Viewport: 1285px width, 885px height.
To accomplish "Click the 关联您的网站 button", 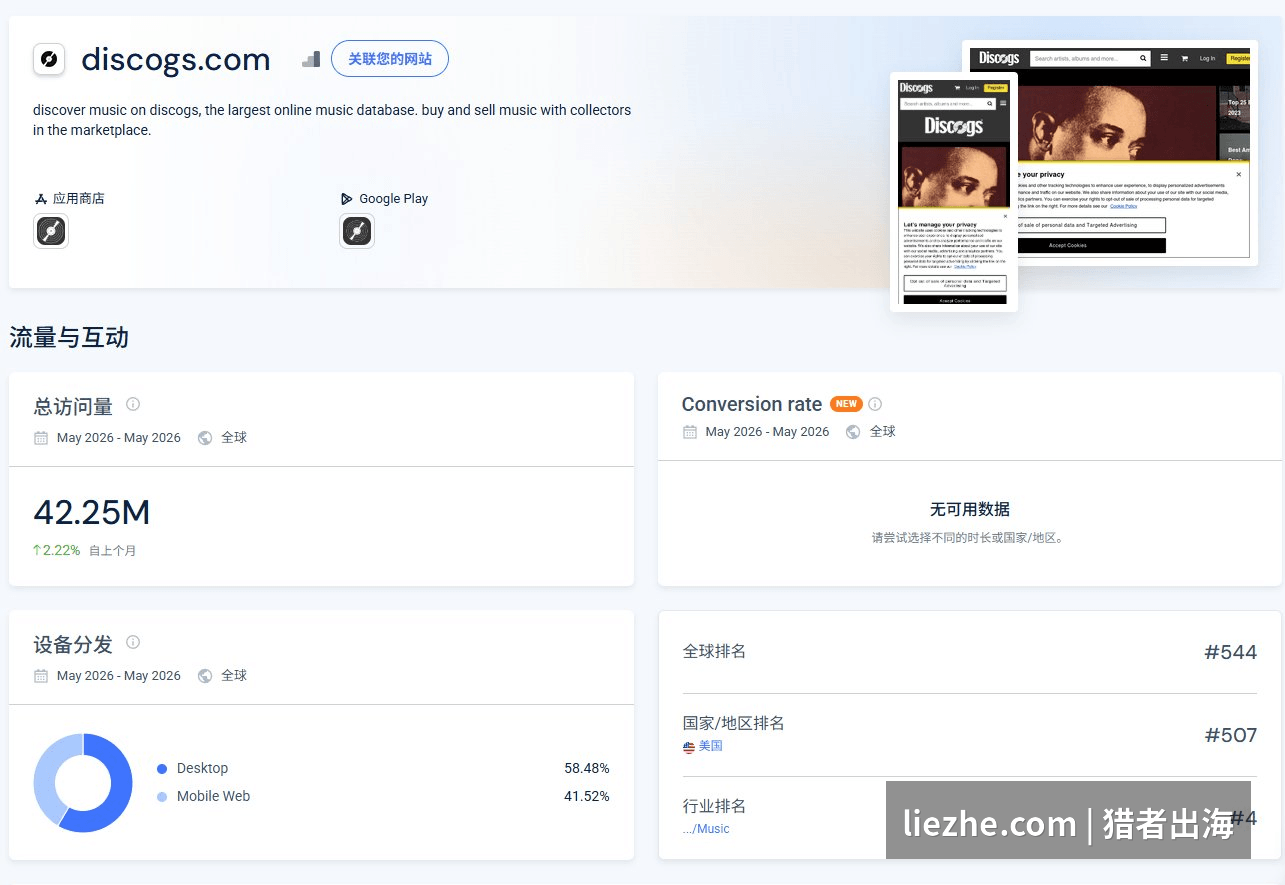I will 390,59.
